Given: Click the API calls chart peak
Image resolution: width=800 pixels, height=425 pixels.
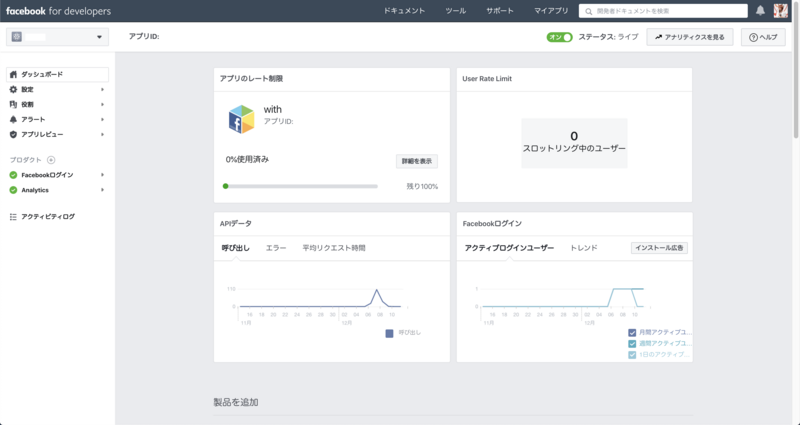Looking at the screenshot, I should (377, 290).
